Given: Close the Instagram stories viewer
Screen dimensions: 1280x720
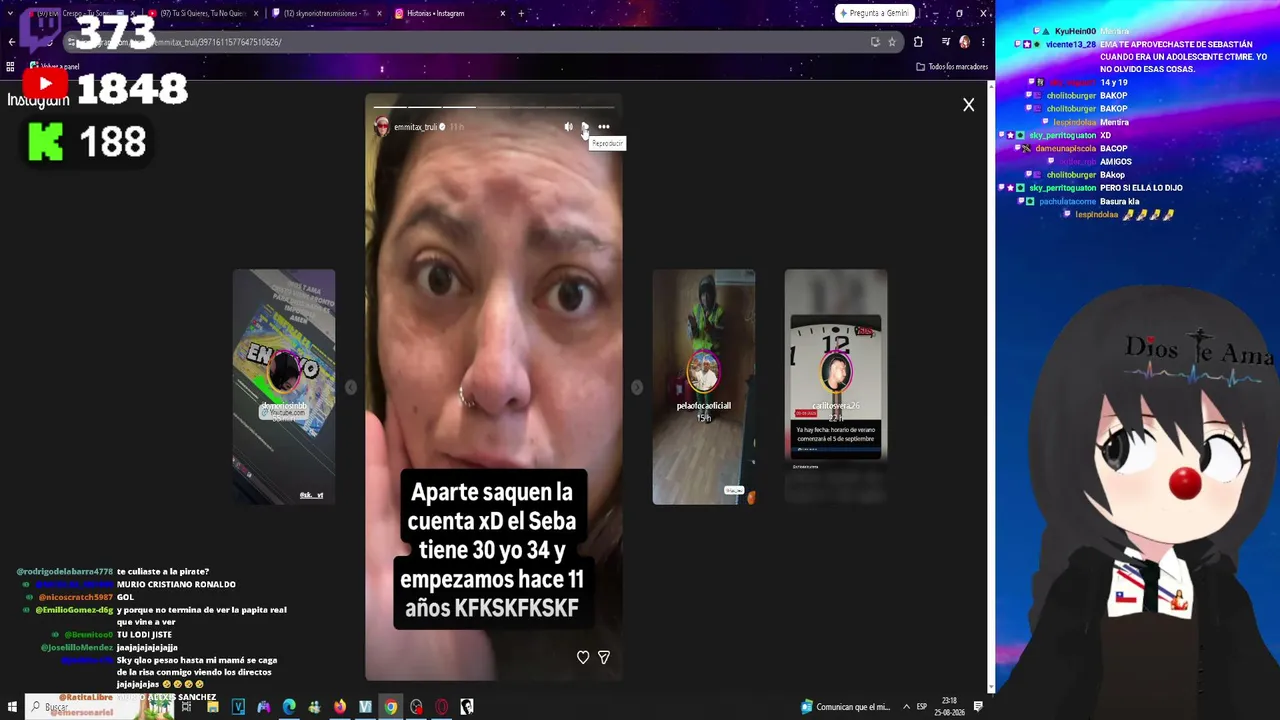Looking at the screenshot, I should click(x=968, y=104).
